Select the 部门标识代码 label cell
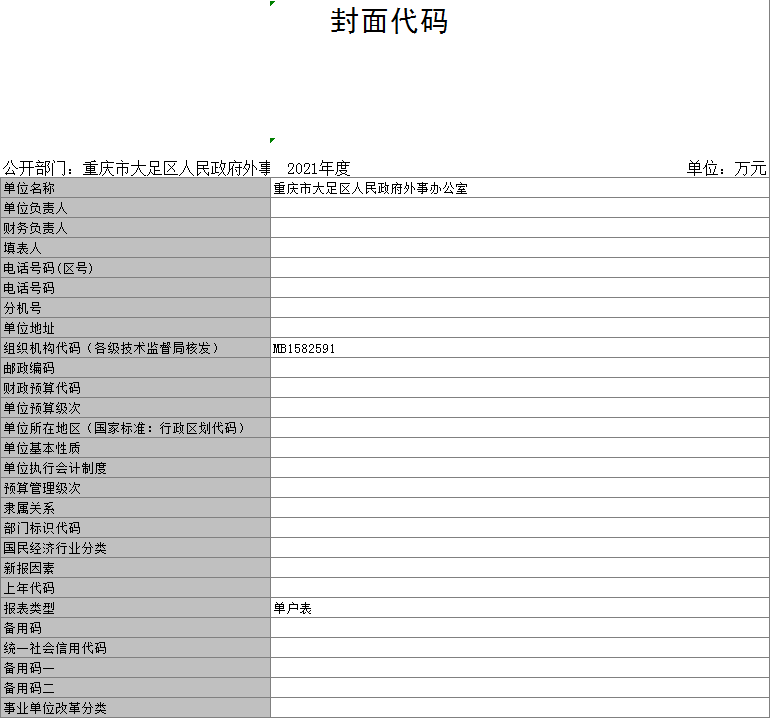The width and height of the screenshot is (770, 718). (x=136, y=528)
